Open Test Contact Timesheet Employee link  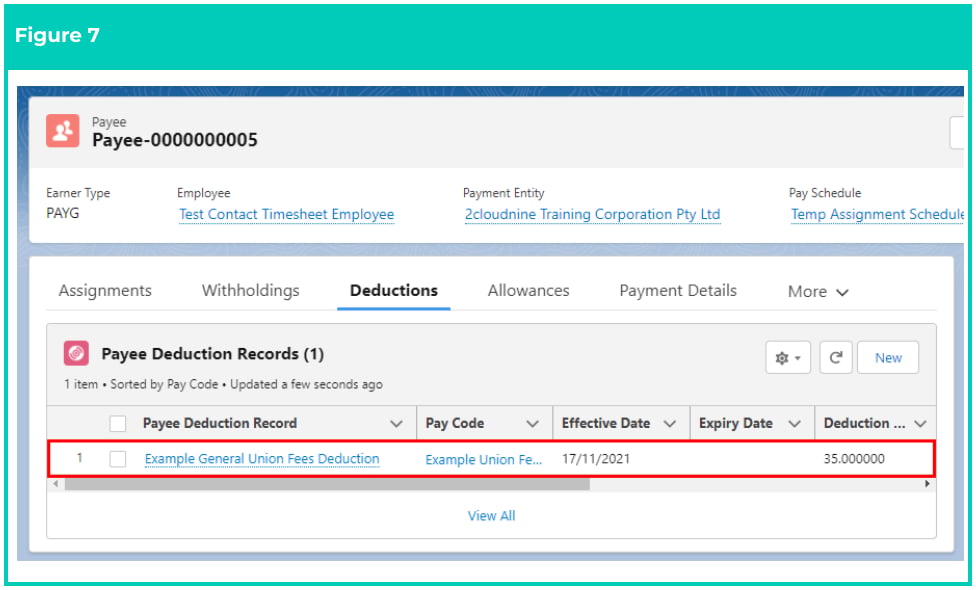click(286, 214)
